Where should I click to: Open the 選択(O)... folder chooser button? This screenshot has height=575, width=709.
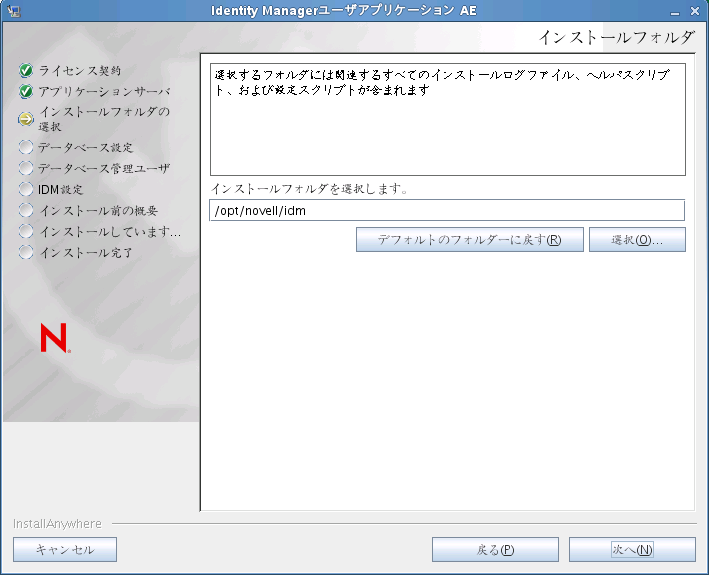tap(637, 240)
